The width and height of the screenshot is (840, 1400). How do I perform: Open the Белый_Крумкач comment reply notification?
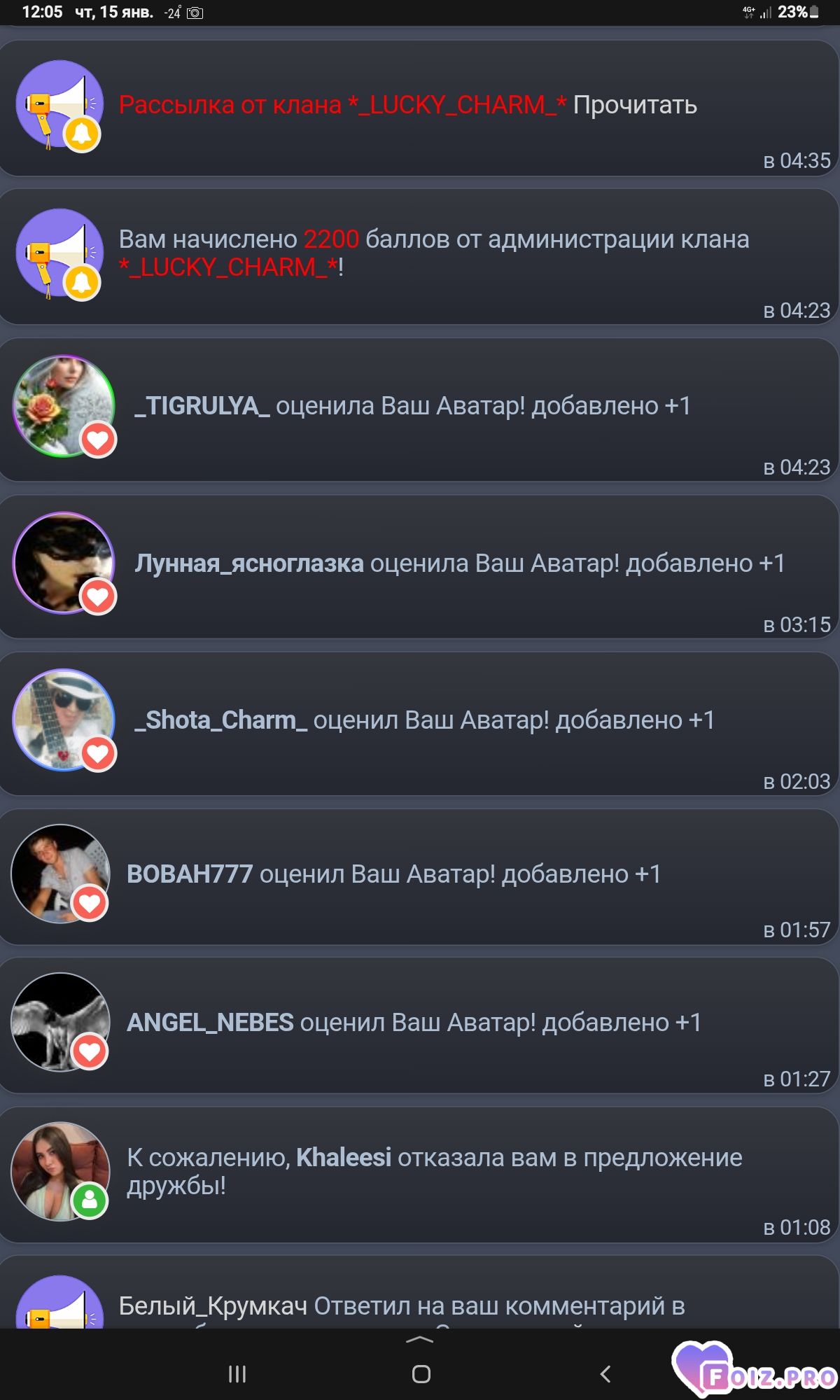pyautogui.click(x=420, y=1292)
